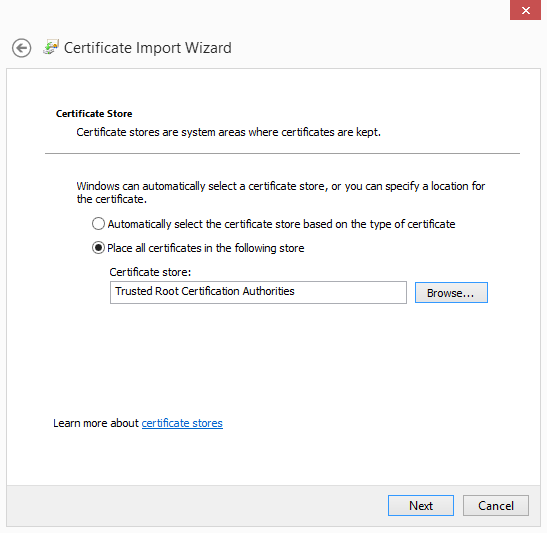
Task: Click 'Automatically select the certificate store' label text
Action: click(281, 224)
